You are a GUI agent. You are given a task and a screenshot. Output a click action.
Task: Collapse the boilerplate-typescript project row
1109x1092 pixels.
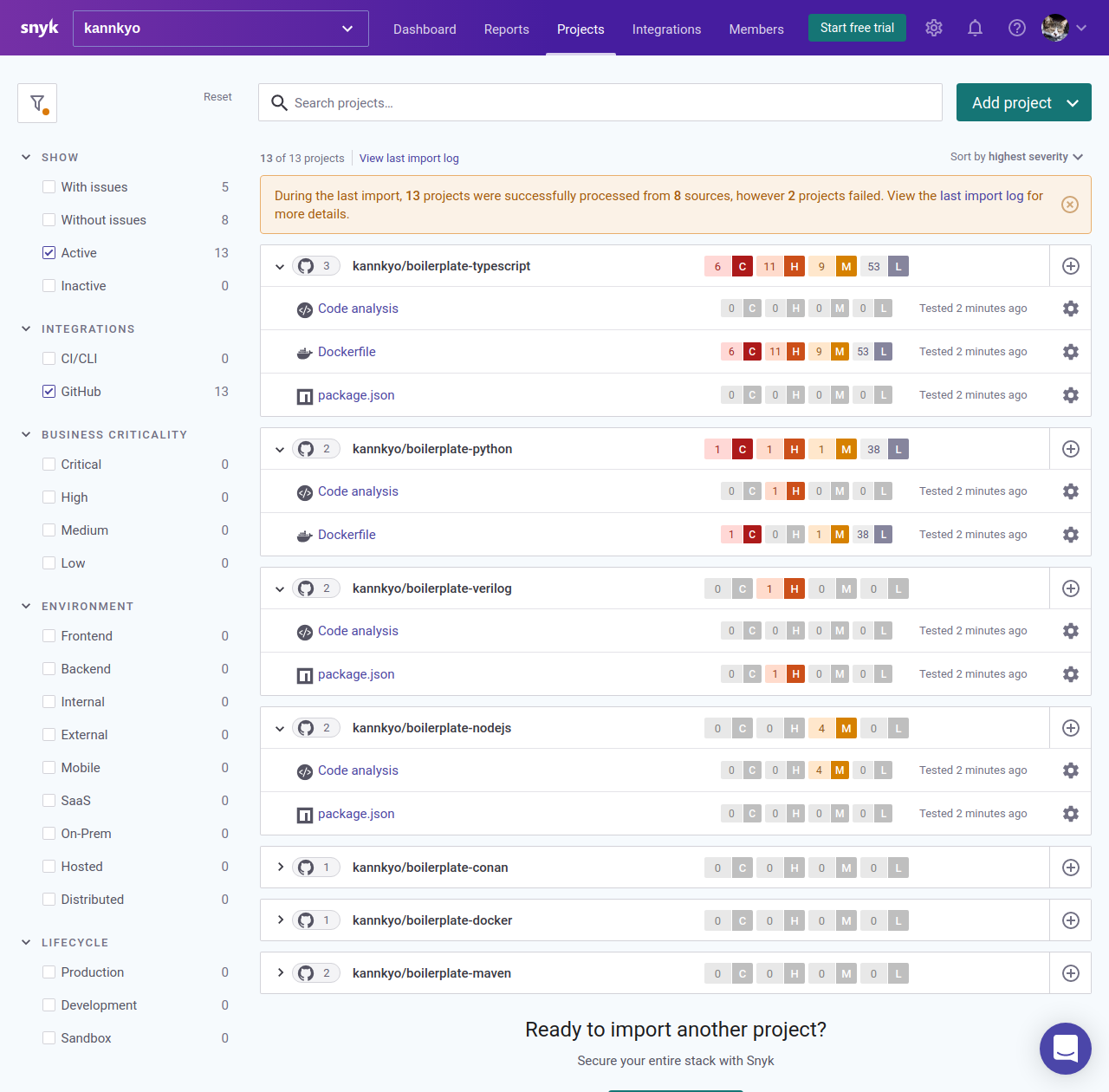pos(279,266)
